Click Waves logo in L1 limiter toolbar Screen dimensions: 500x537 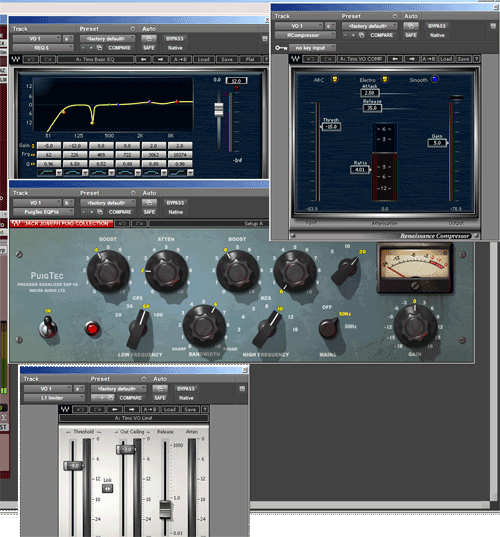pos(65,409)
